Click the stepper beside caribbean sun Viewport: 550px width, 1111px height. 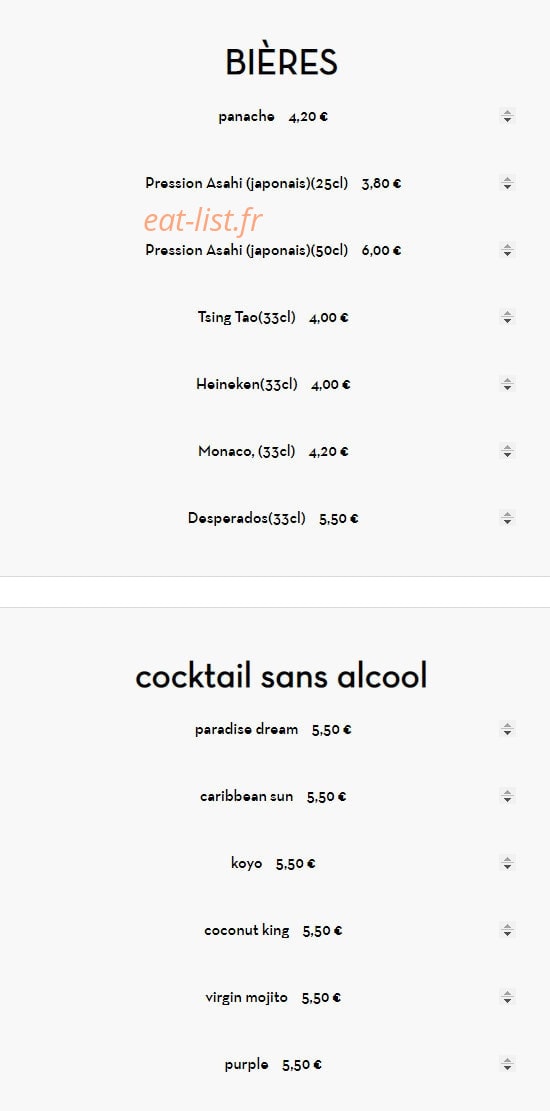507,796
